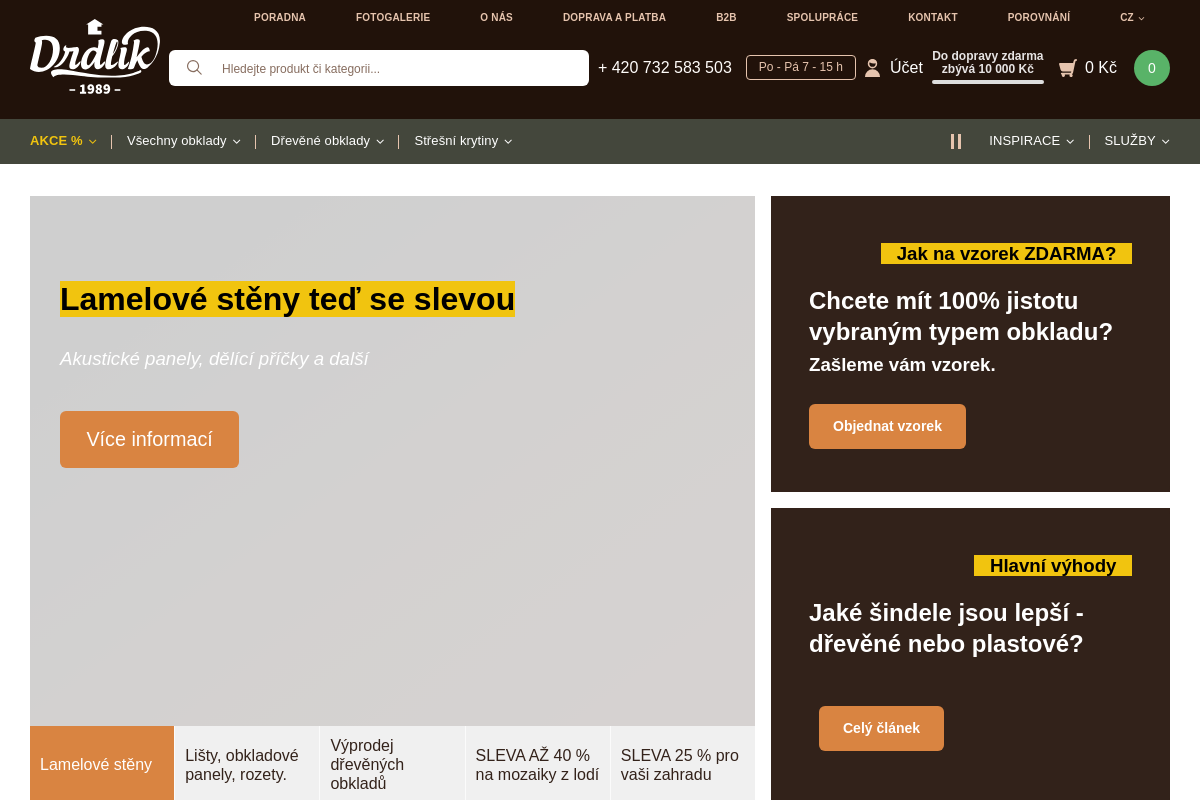Open the SLUŽBY dropdown
The image size is (1200, 800).
1136,141
